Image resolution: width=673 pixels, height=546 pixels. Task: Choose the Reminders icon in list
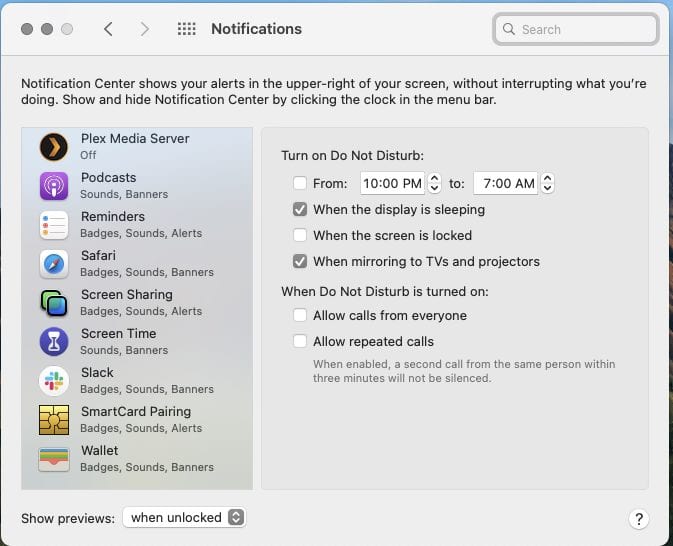(x=53, y=225)
